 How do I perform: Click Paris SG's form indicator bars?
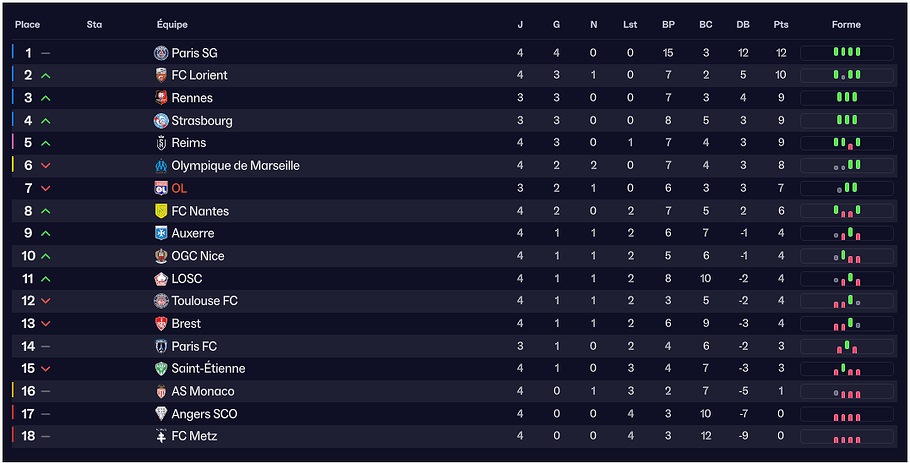point(846,53)
